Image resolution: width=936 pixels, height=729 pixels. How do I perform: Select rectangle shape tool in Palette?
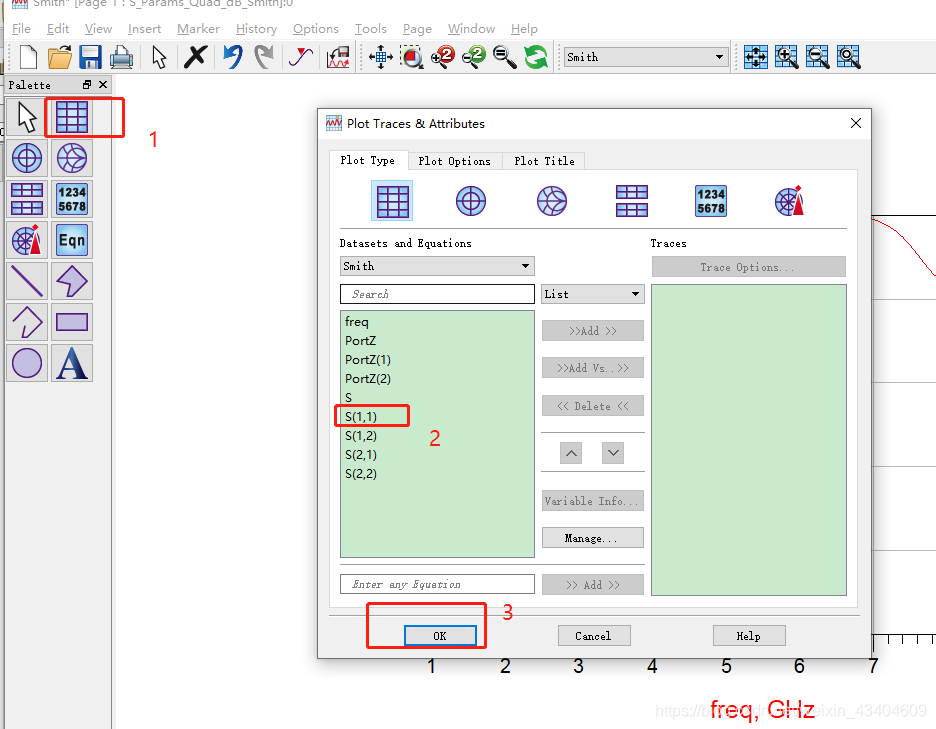(x=72, y=322)
